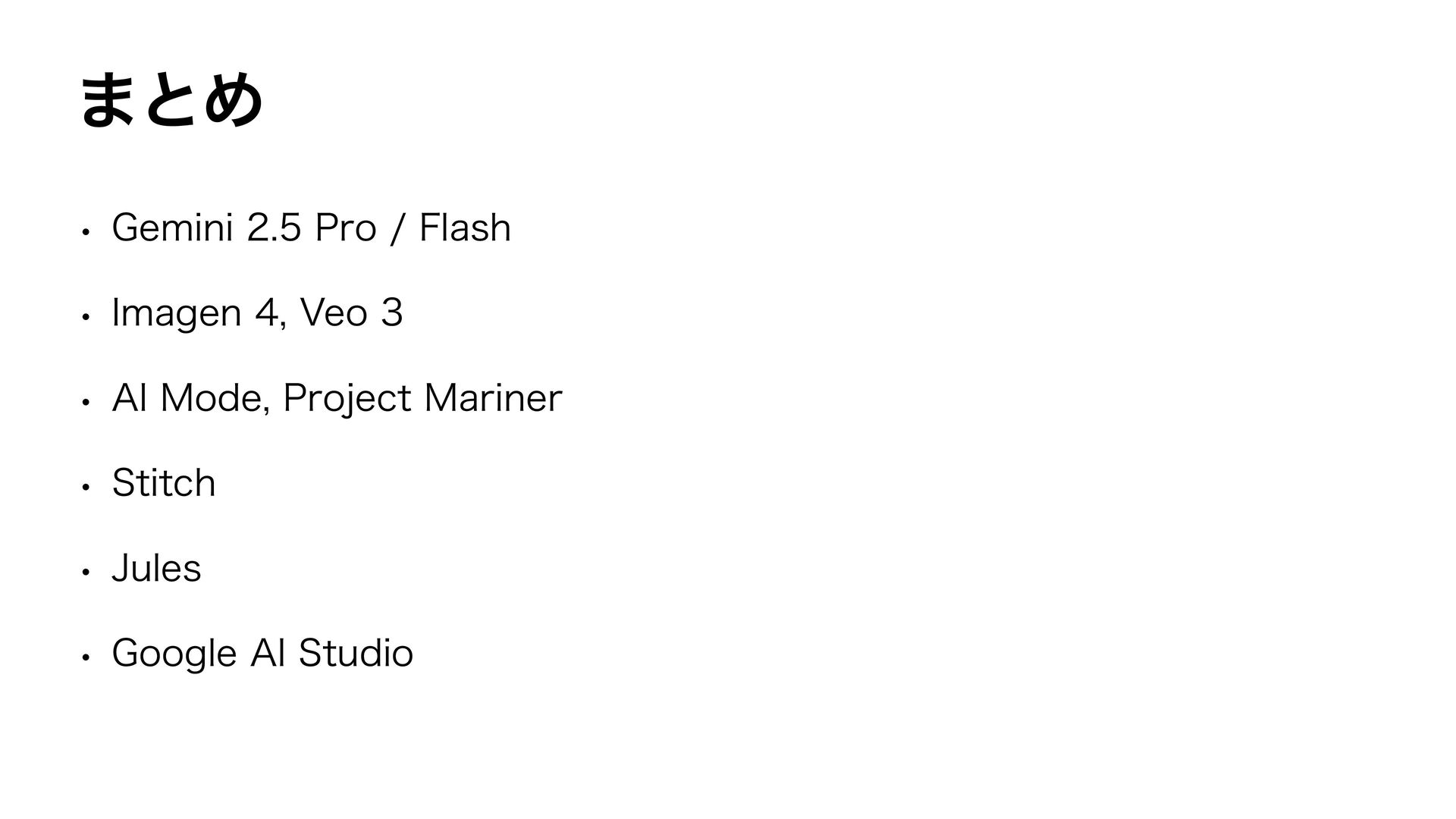Click the word Studio in last bullet
This screenshot has height=819, width=1456.
[356, 653]
